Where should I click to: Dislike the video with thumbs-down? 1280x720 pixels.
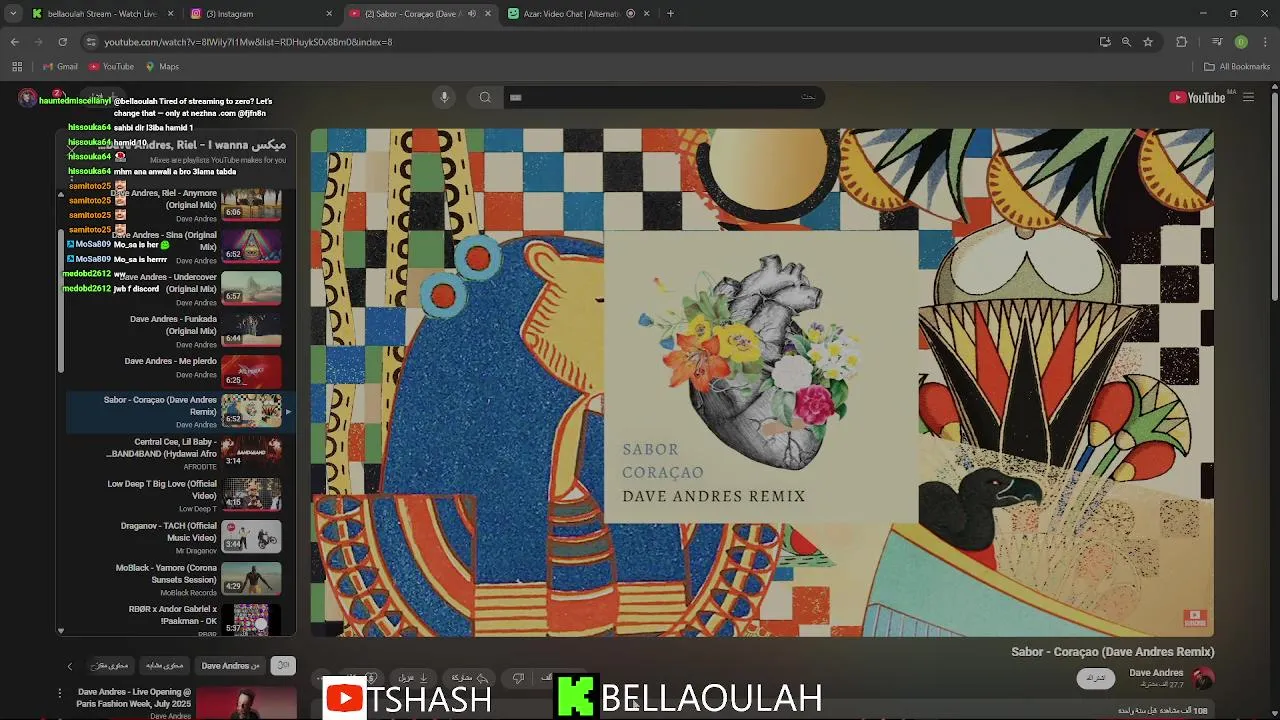[518, 678]
